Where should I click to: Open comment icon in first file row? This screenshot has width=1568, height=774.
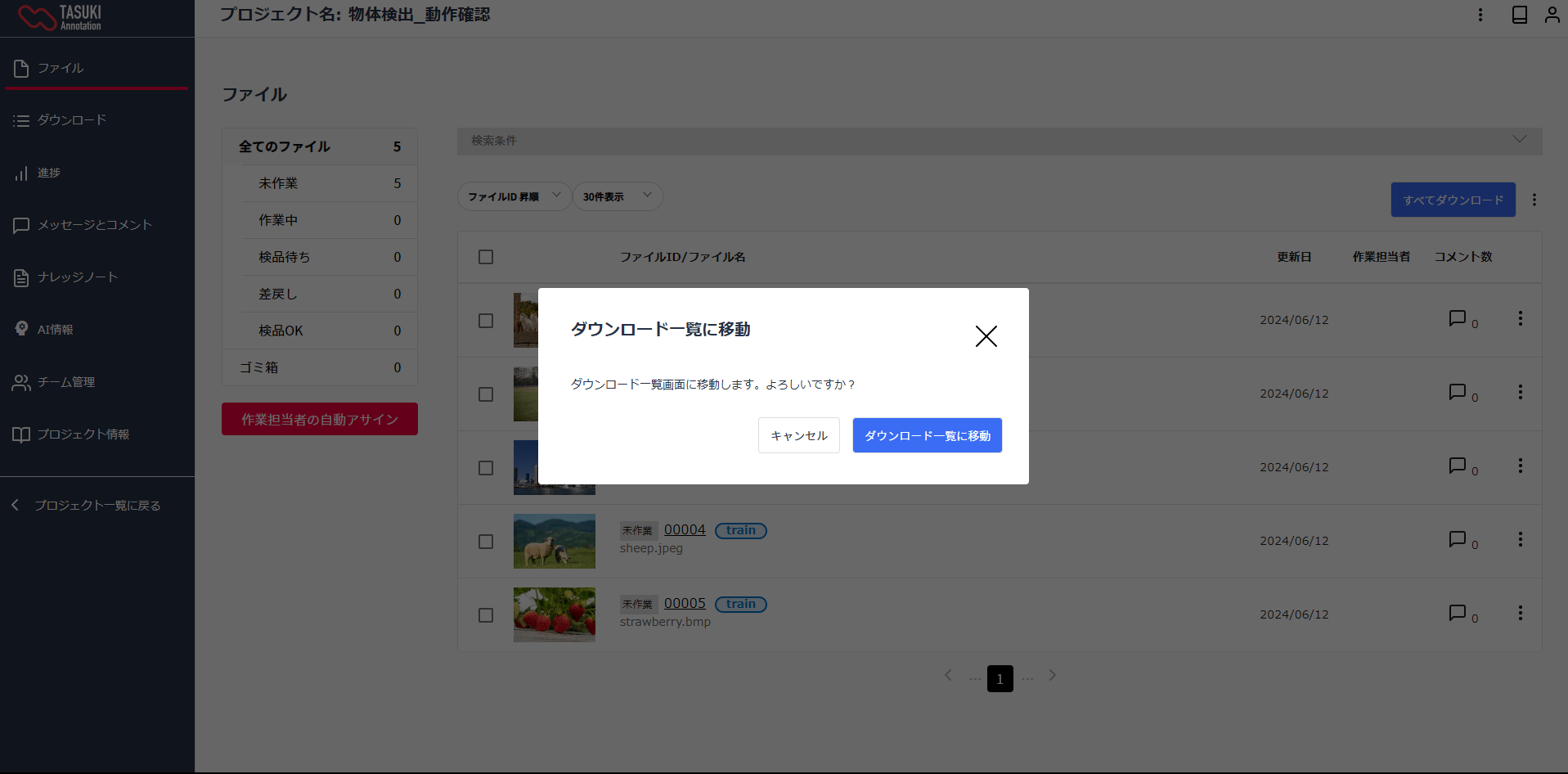[x=1458, y=318]
